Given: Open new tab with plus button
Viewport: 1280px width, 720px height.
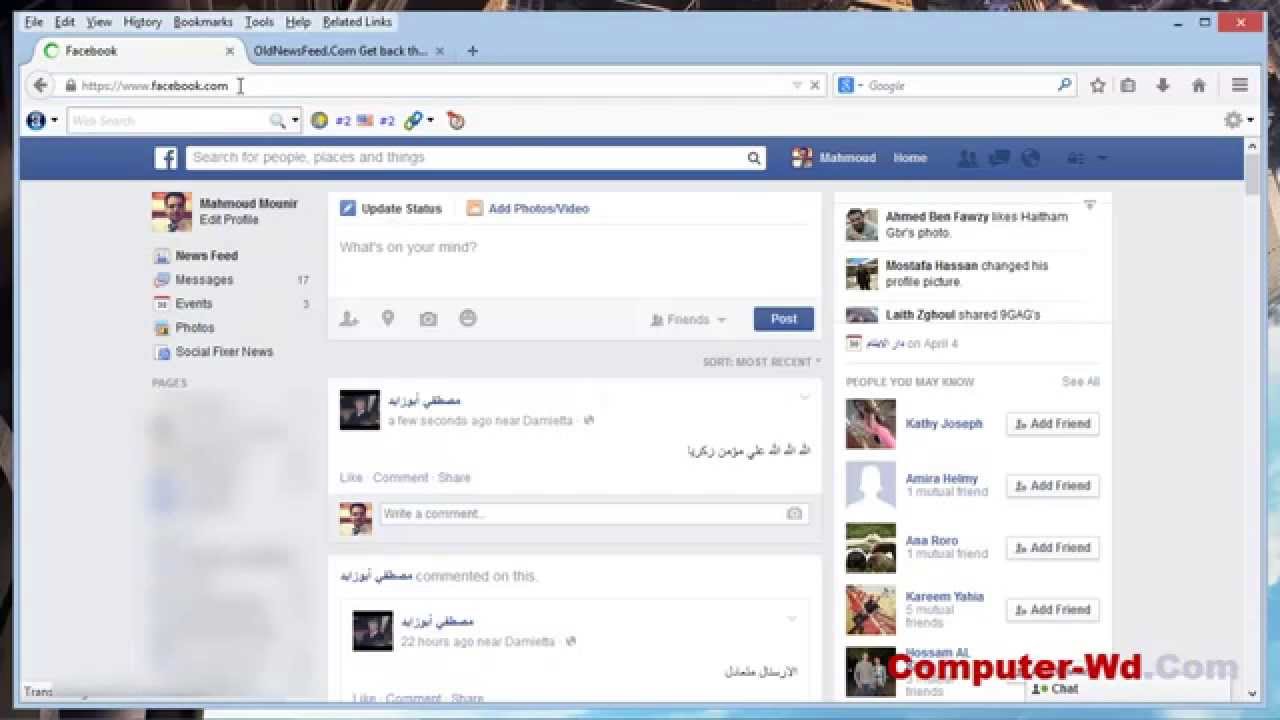Looking at the screenshot, I should tap(473, 51).
